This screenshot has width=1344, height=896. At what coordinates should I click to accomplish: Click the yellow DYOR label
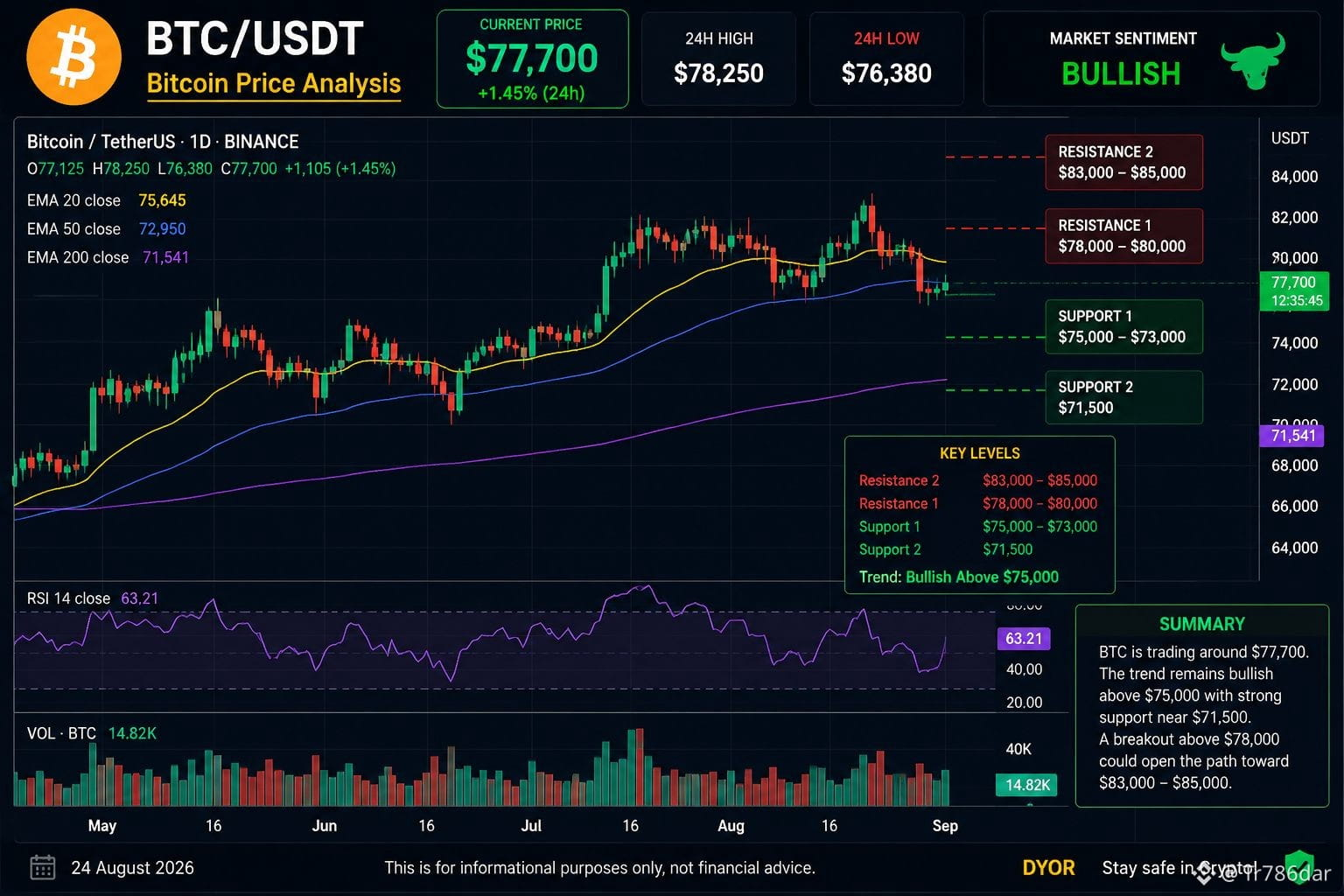click(x=1048, y=868)
